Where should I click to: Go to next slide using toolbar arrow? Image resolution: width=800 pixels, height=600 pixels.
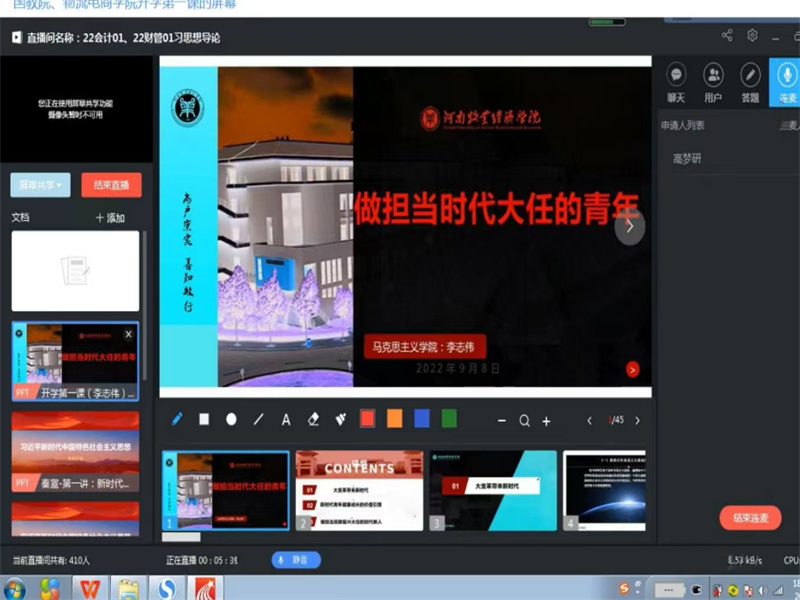(637, 421)
